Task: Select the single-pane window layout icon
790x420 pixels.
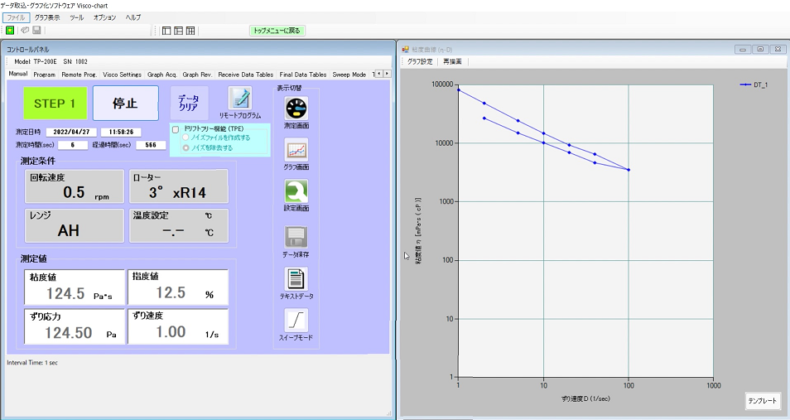Action: pos(166,31)
